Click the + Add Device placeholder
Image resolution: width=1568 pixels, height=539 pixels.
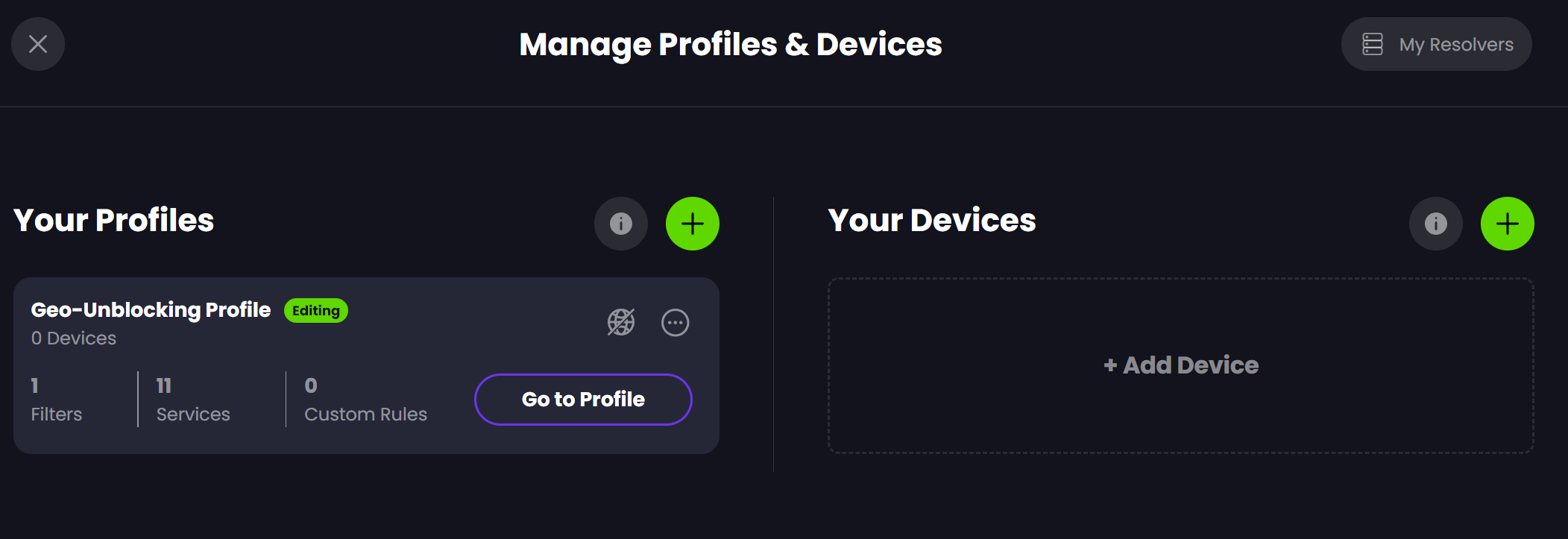coord(1181,365)
